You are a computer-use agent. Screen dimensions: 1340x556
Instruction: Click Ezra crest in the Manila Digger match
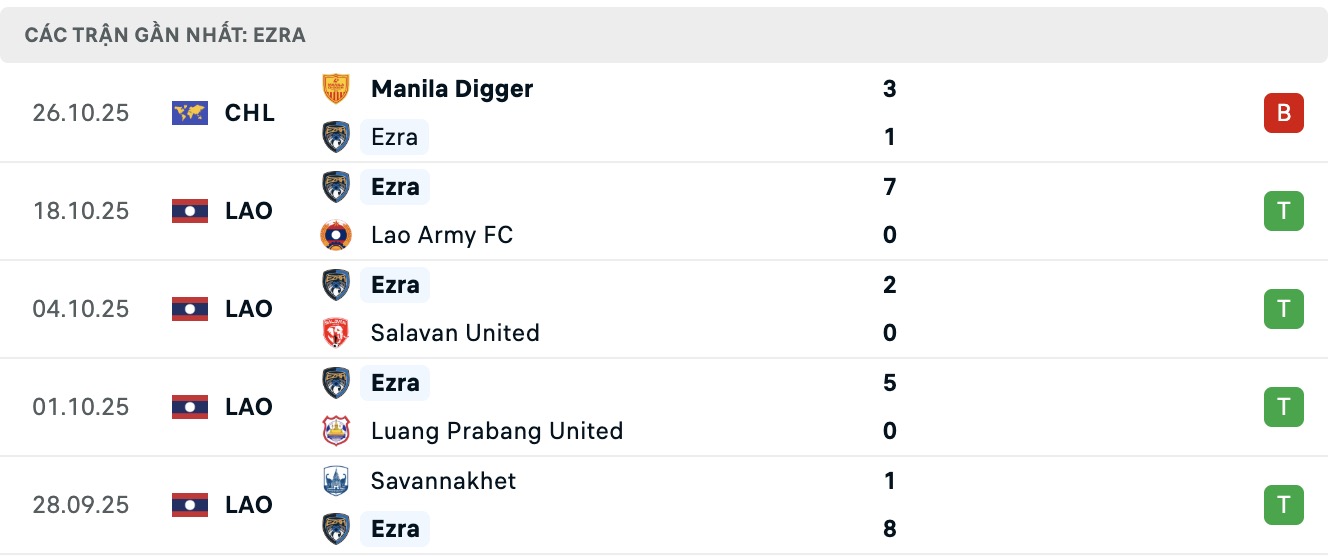336,137
